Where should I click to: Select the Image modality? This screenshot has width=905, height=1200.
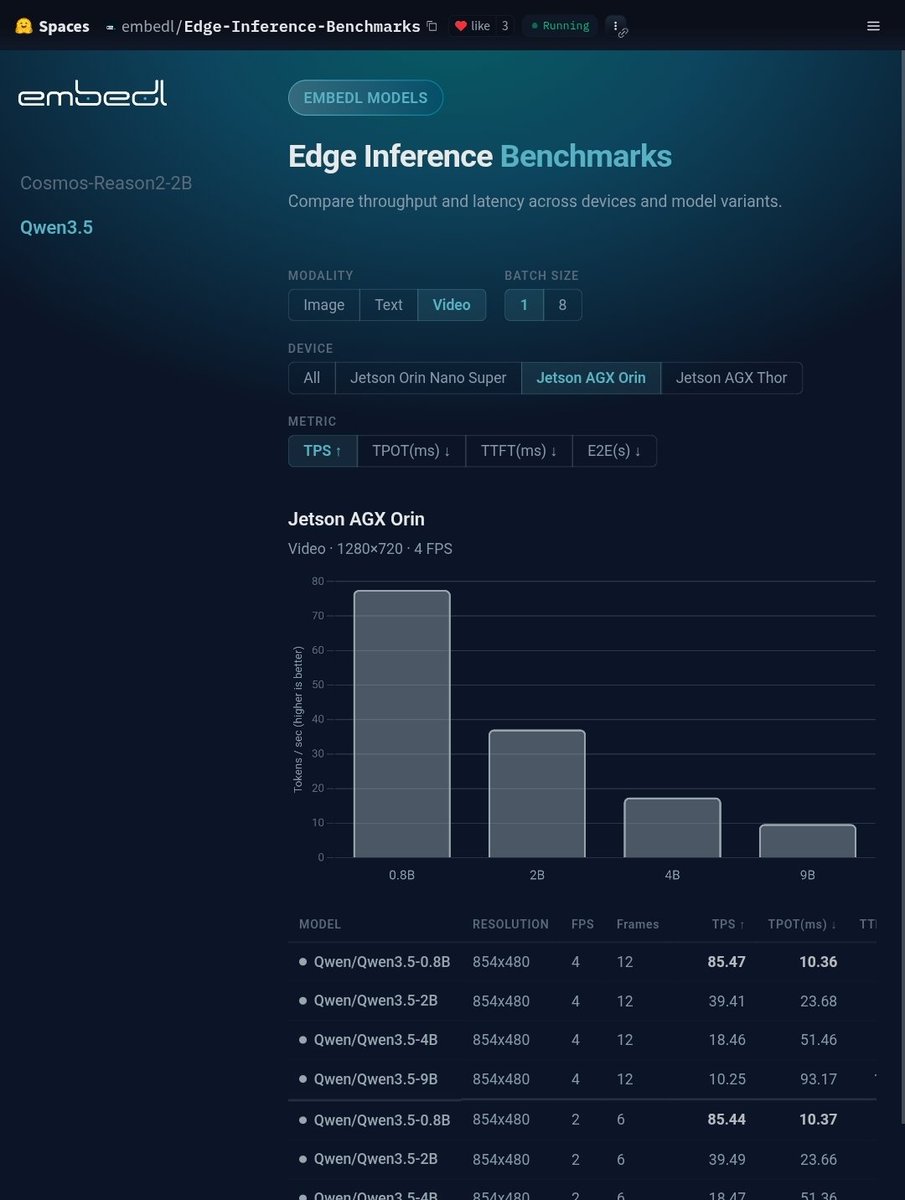tap(324, 305)
